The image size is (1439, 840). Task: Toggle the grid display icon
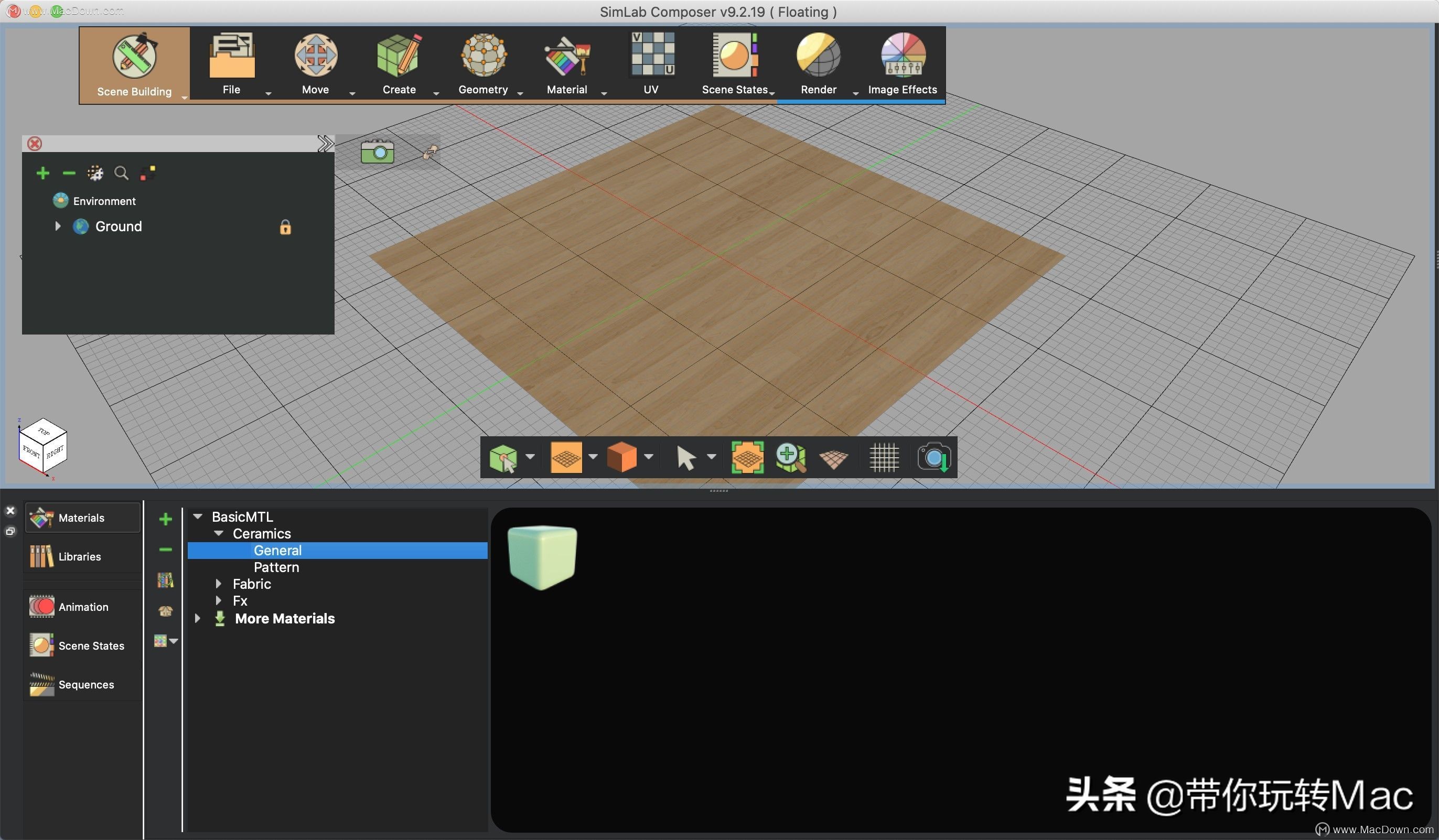[x=884, y=457]
